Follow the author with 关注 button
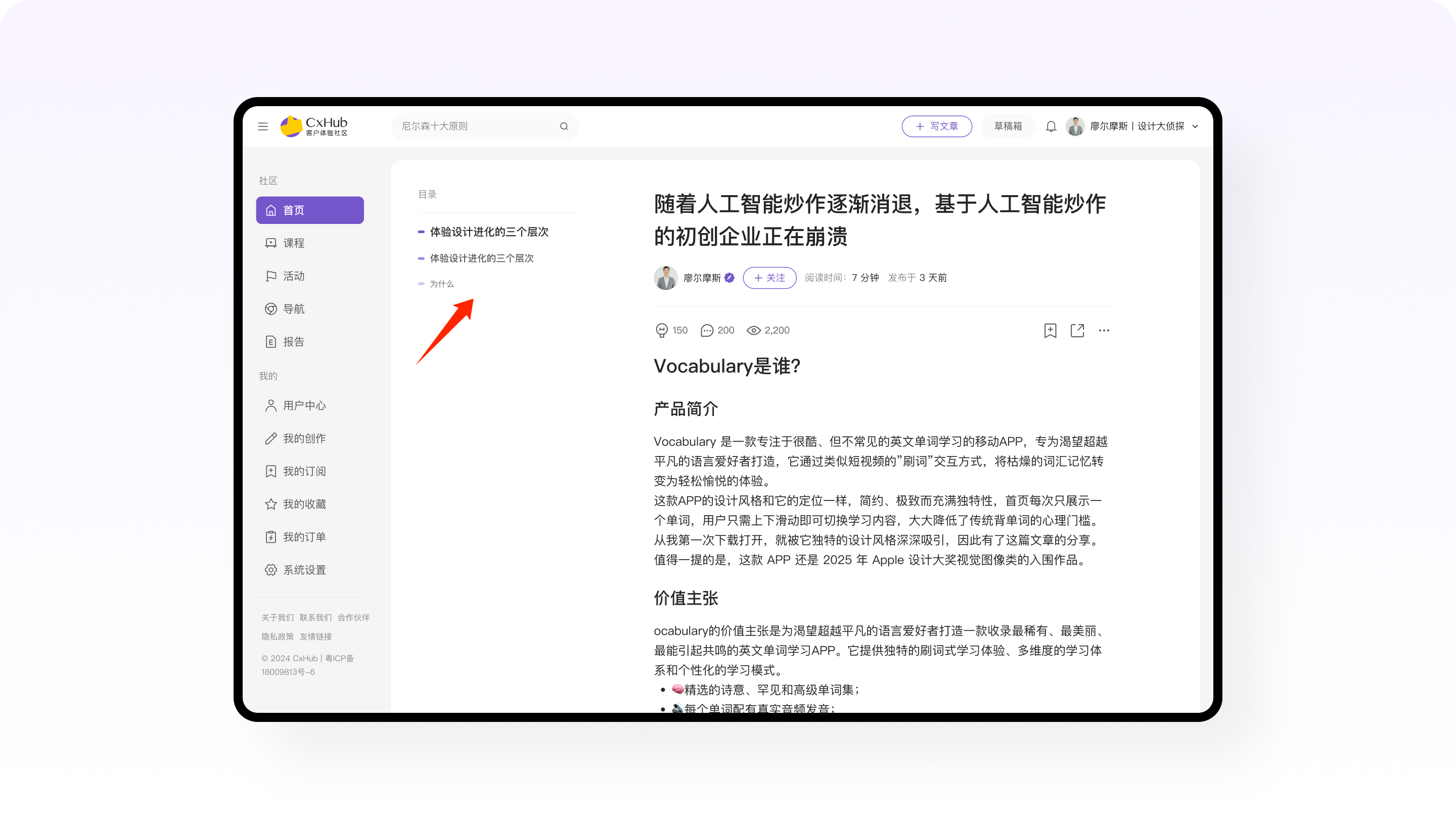The height and width of the screenshot is (819, 1456). 769,278
